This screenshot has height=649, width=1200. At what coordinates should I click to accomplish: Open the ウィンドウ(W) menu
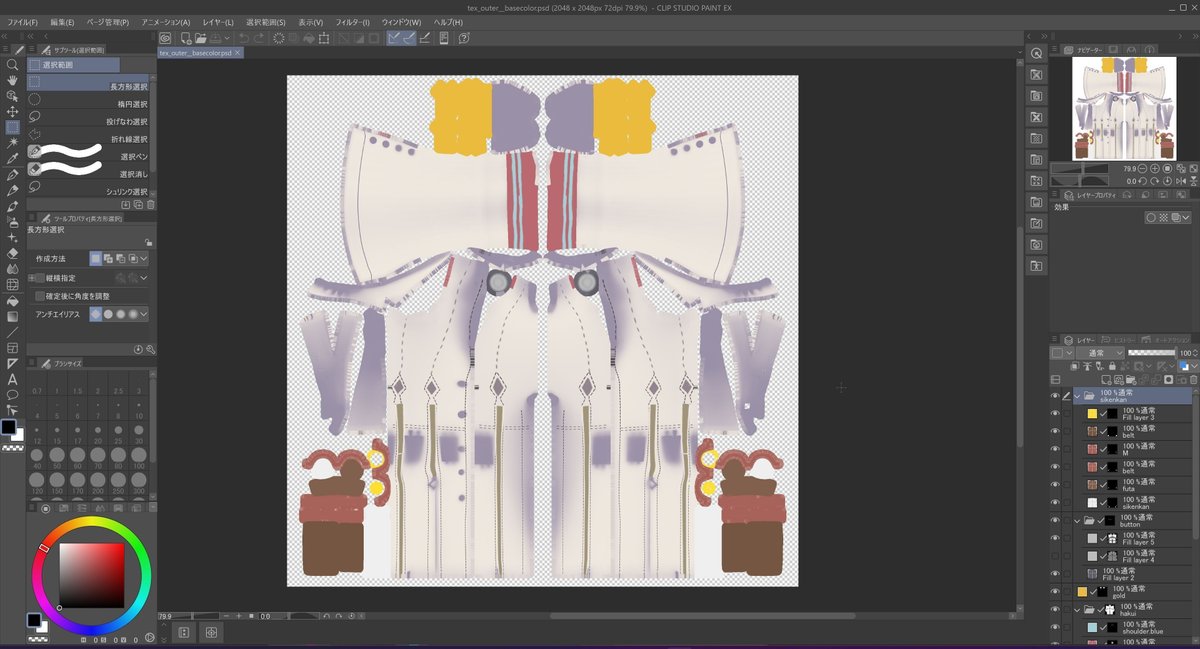tap(401, 22)
